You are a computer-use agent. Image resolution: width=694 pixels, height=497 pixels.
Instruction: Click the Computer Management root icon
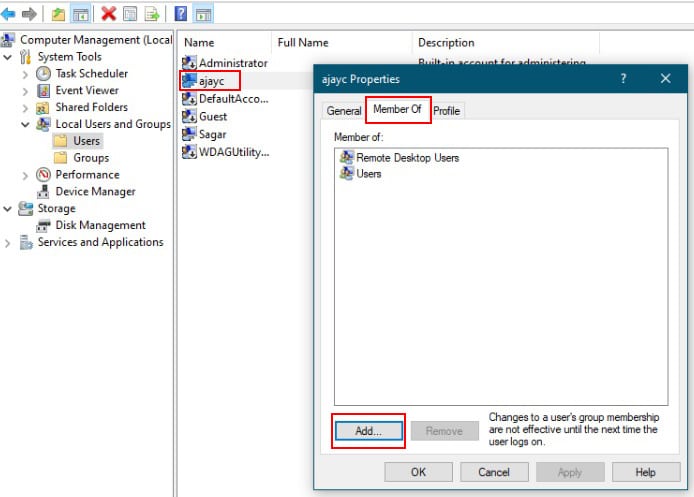tap(8, 40)
